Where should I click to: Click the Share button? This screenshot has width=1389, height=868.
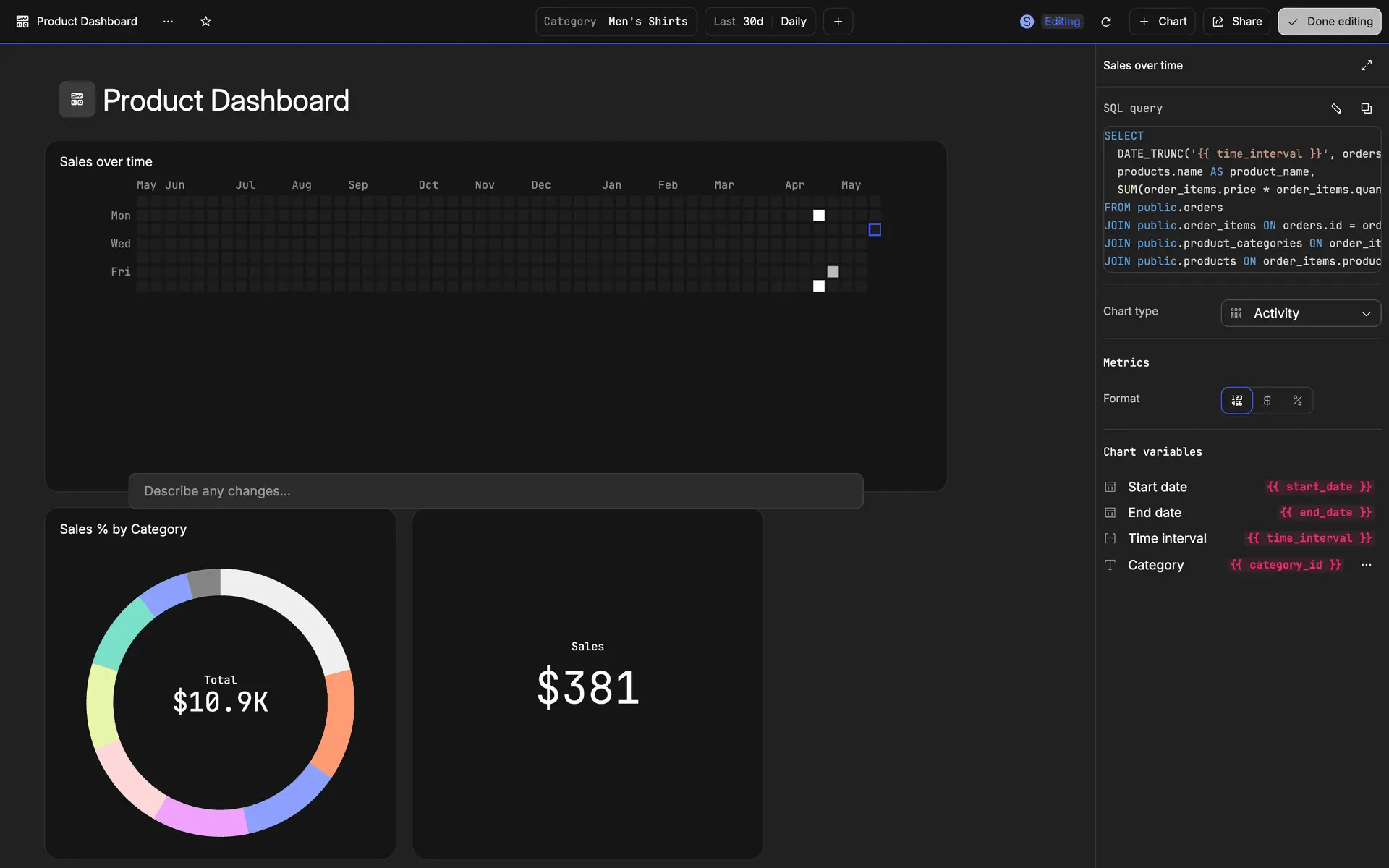pyautogui.click(x=1236, y=22)
